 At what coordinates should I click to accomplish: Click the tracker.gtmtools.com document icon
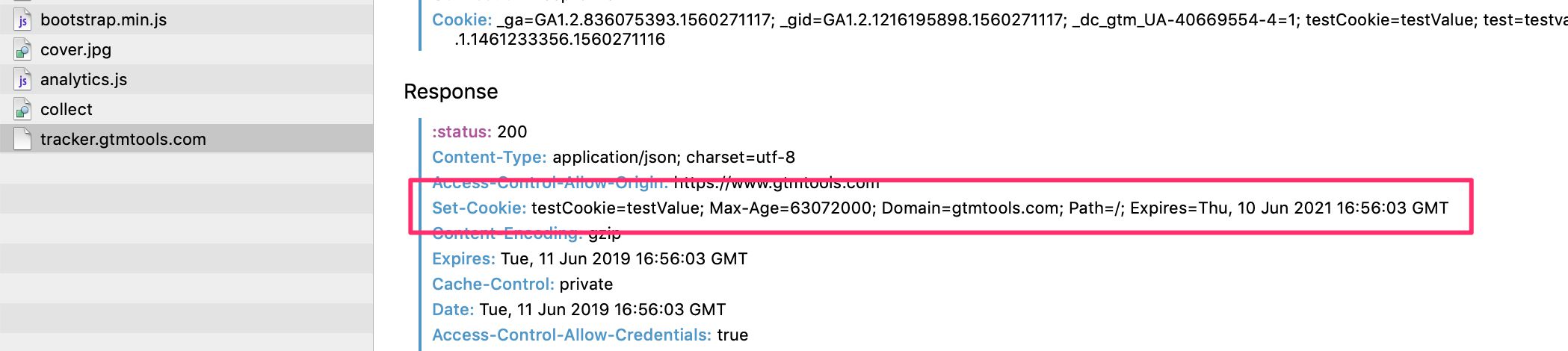pos(22,139)
